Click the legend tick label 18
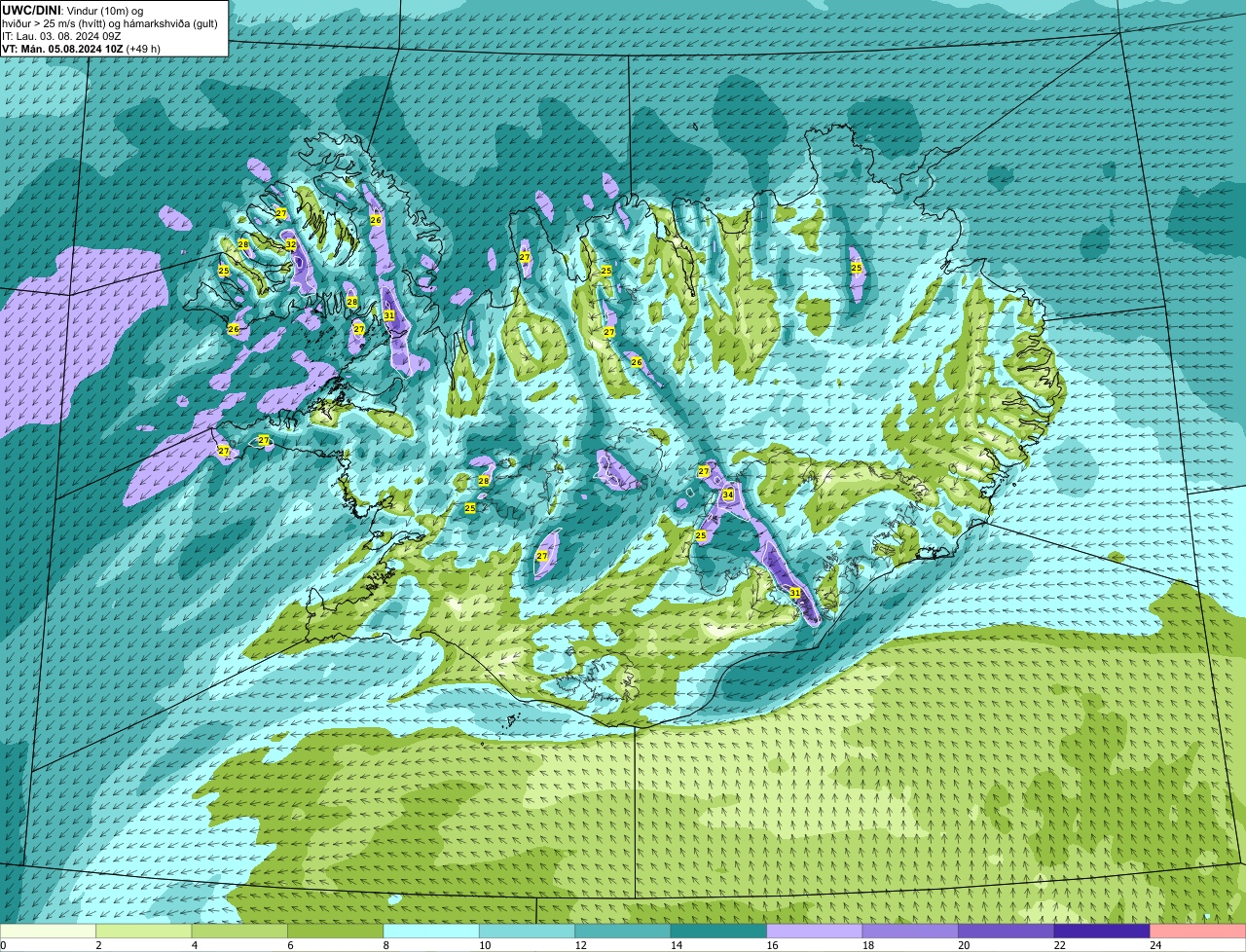The image size is (1246, 952). pyautogui.click(x=866, y=945)
